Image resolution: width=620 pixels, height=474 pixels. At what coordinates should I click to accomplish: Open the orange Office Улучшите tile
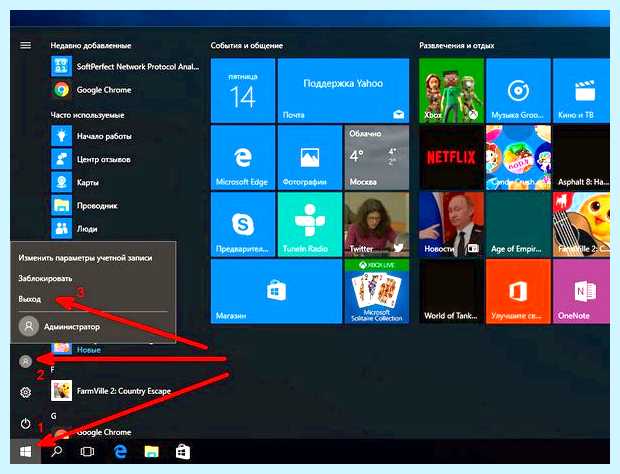[x=518, y=291]
